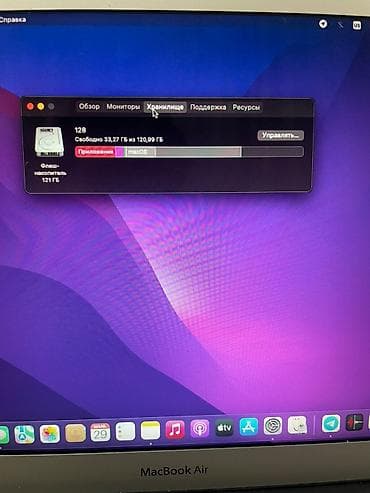The width and height of the screenshot is (370, 493).
Task: Minimize the storage window with yellow button
Action: (41, 106)
